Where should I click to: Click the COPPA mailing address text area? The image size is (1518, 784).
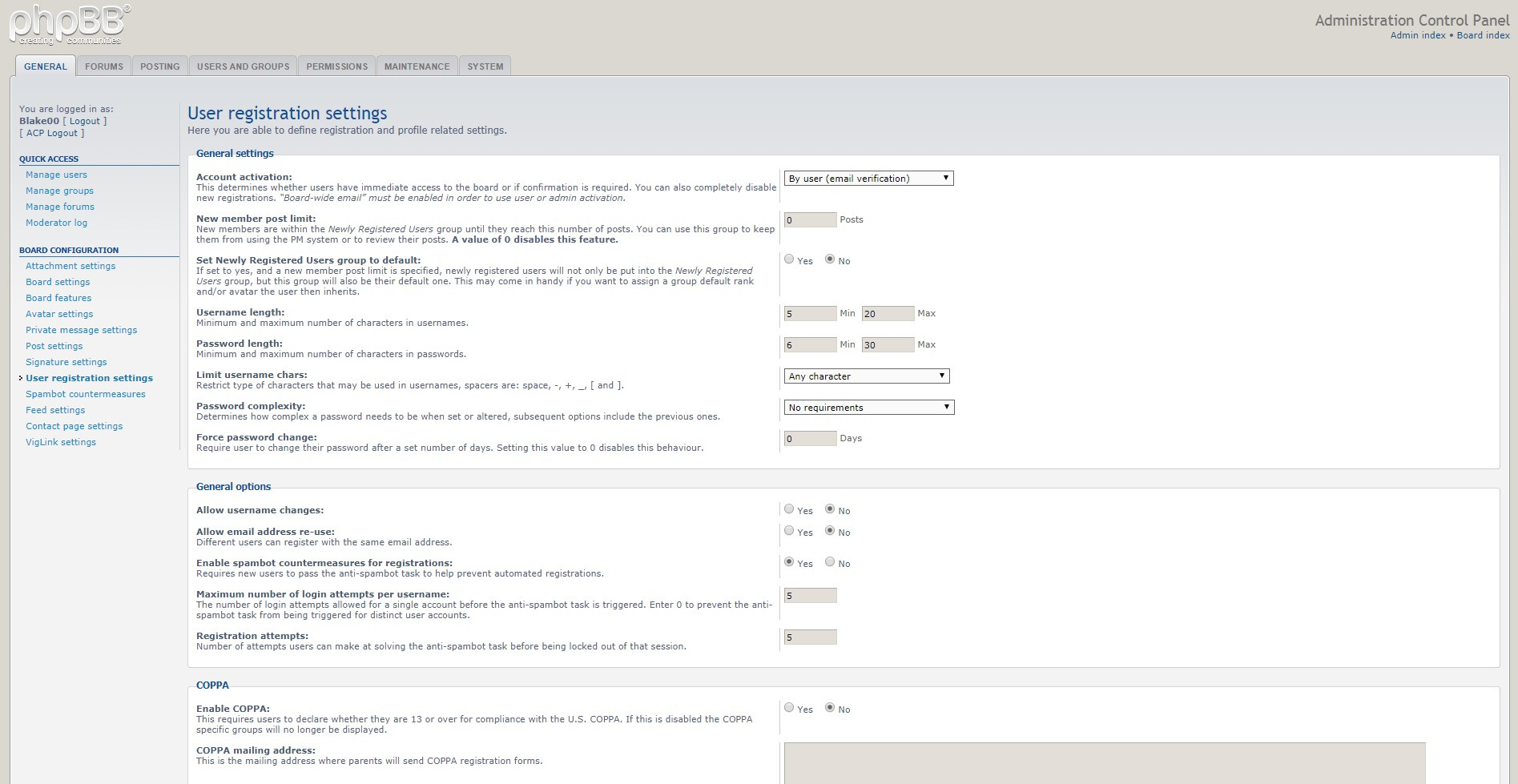1104,762
